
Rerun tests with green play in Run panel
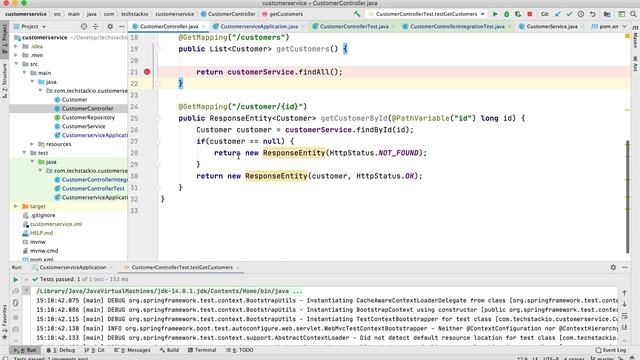point(16,280)
